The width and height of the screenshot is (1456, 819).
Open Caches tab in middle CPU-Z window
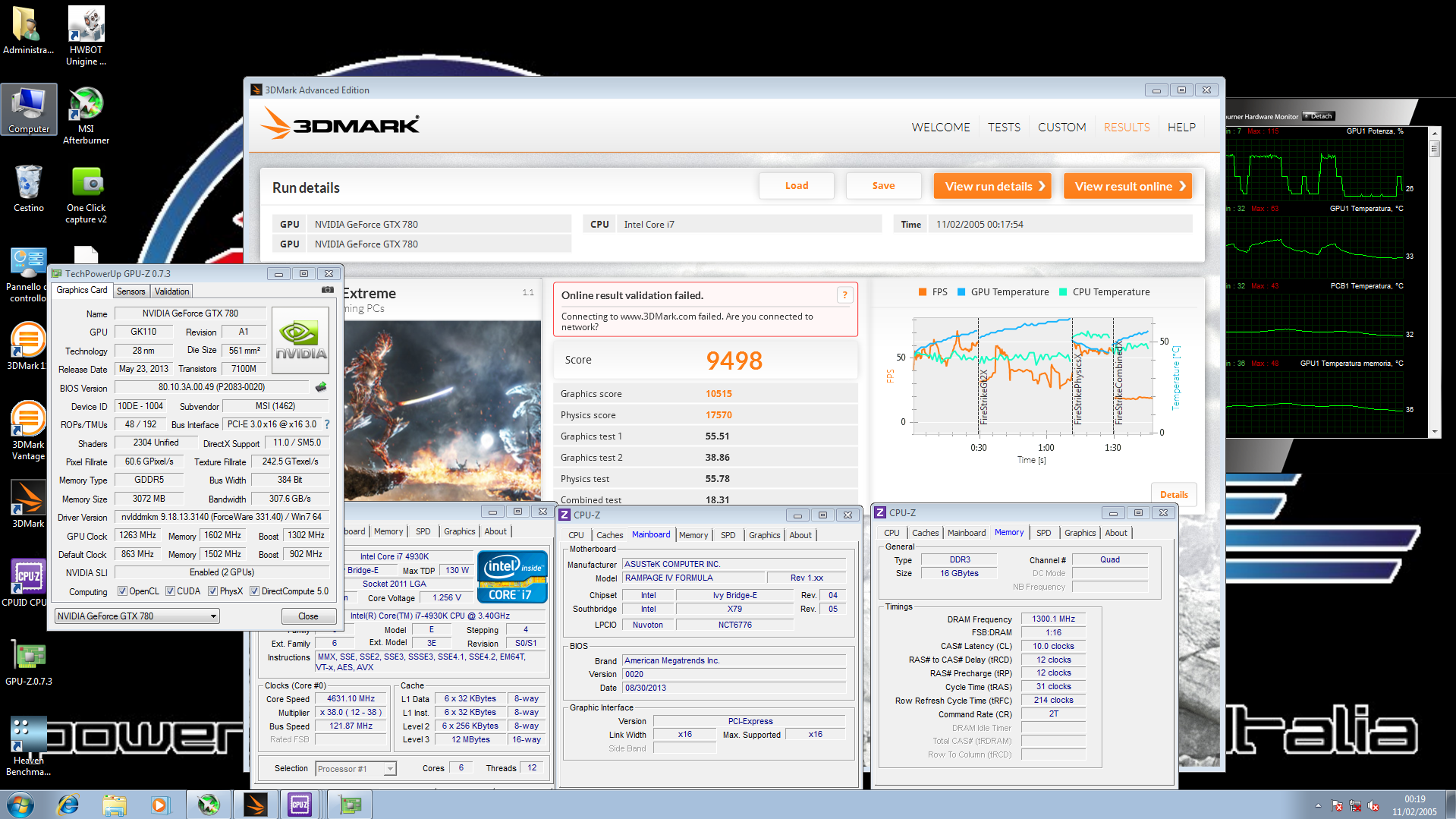click(x=609, y=535)
